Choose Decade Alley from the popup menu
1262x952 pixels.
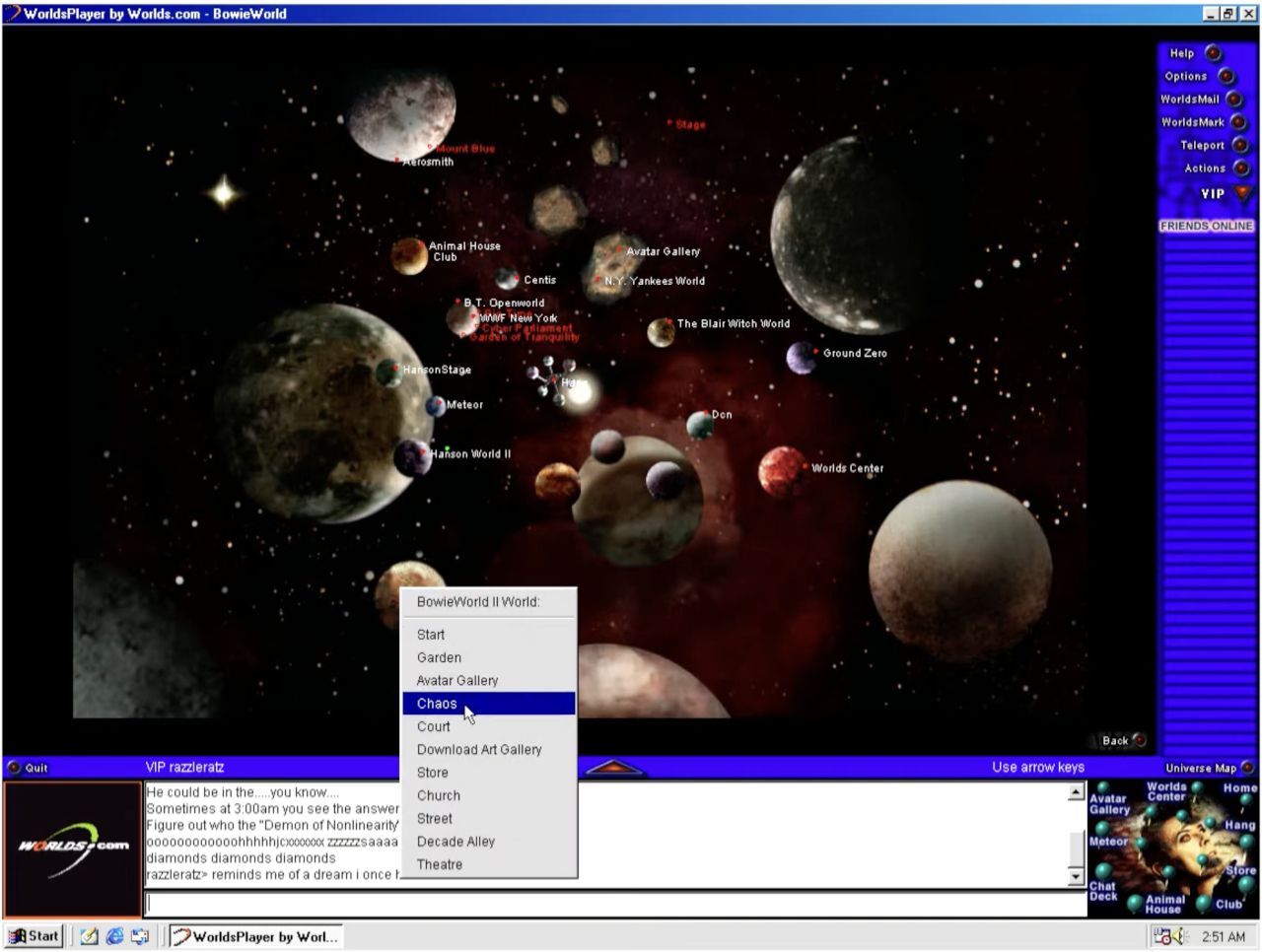pyautogui.click(x=489, y=842)
